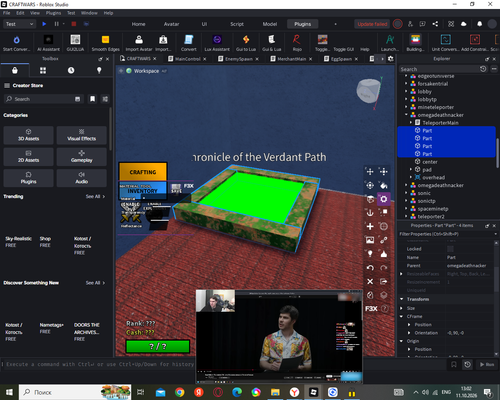Image resolution: width=500 pixels, height=400 pixels.
Task: Switch to the EnemySpawn script tab
Action: 239,59
